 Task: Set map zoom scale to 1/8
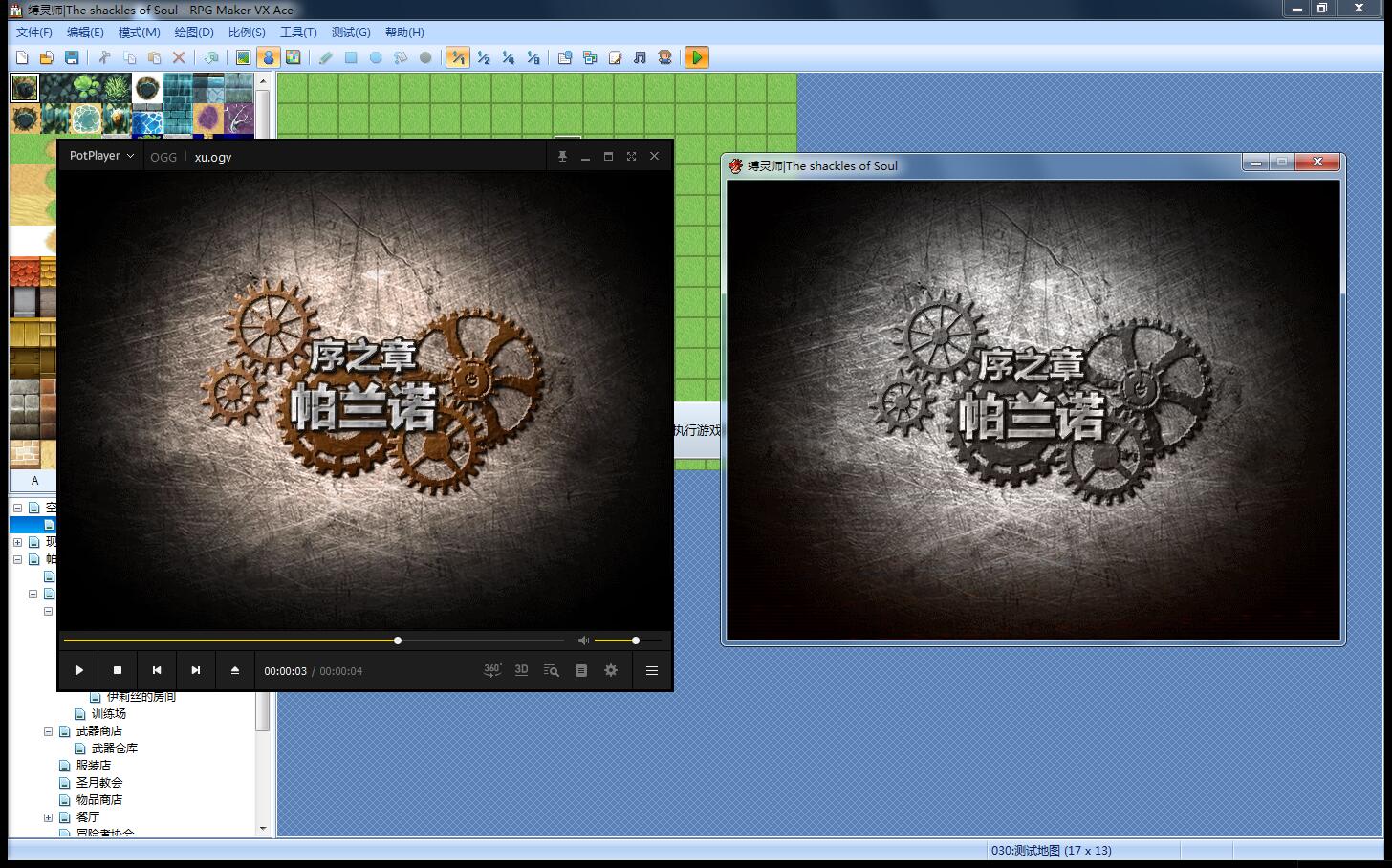[x=533, y=57]
